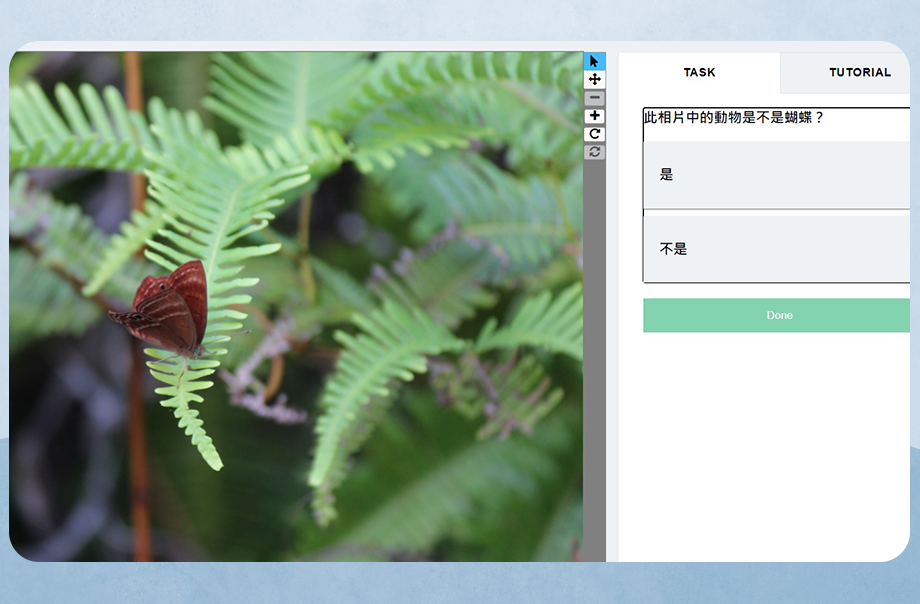Switch to the TASK tab
The width and height of the screenshot is (920, 604).
click(x=699, y=73)
